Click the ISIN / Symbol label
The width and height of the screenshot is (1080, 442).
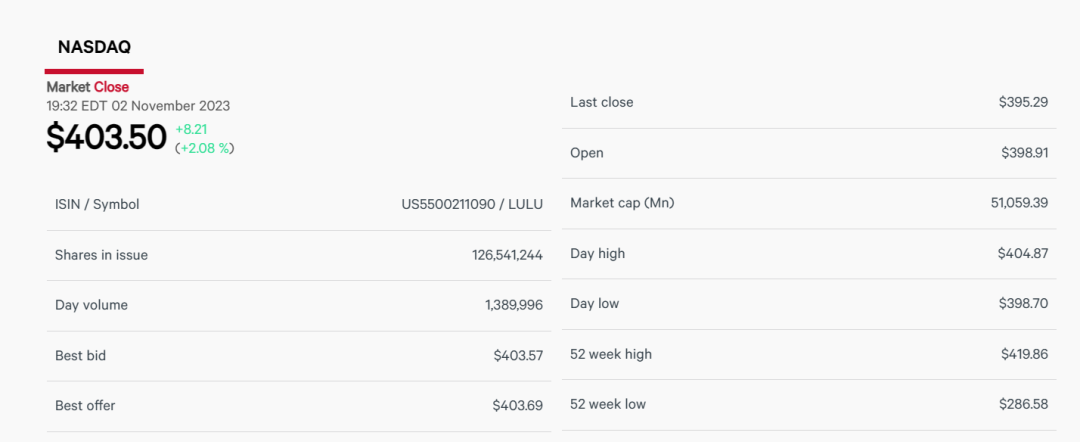(x=97, y=204)
